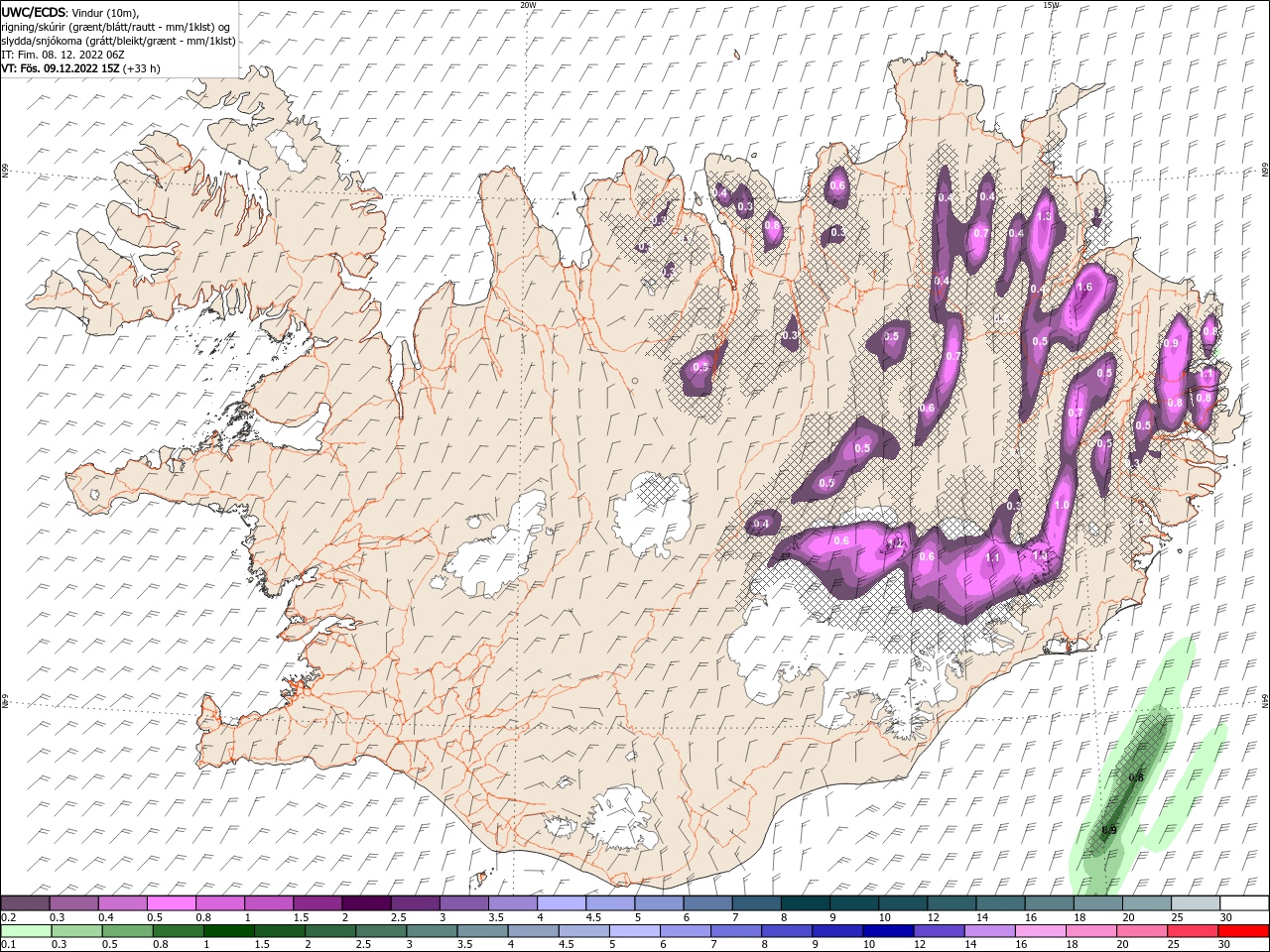Screen dimensions: 1270x952
Task: Click the '20W' longitude label at top
Action: click(x=529, y=5)
